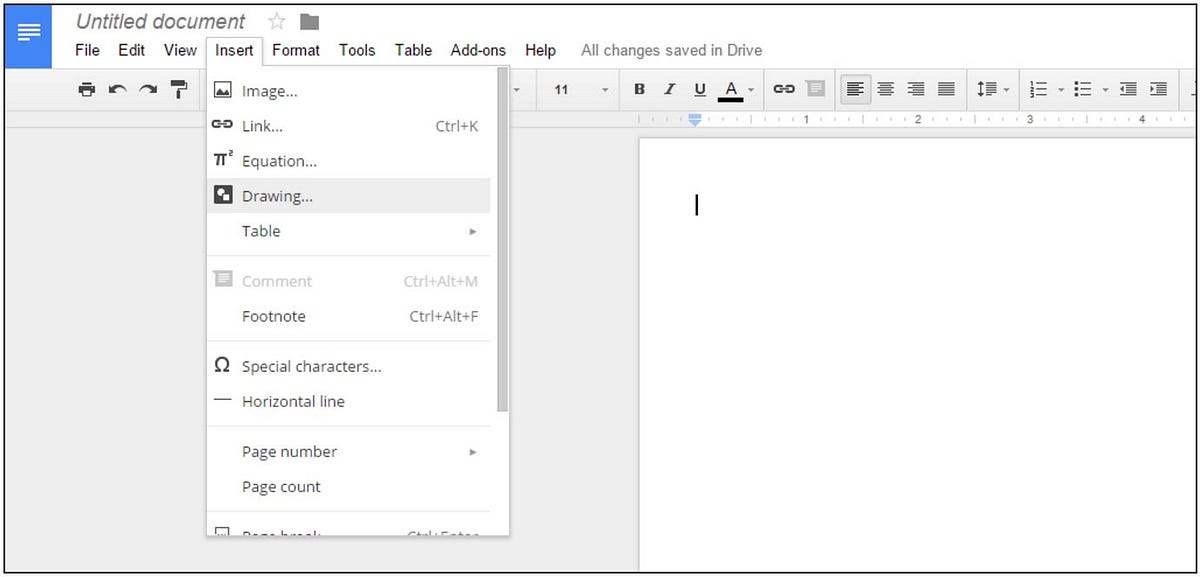The image size is (1200, 577).
Task: Click the Redo icon
Action: (148, 89)
